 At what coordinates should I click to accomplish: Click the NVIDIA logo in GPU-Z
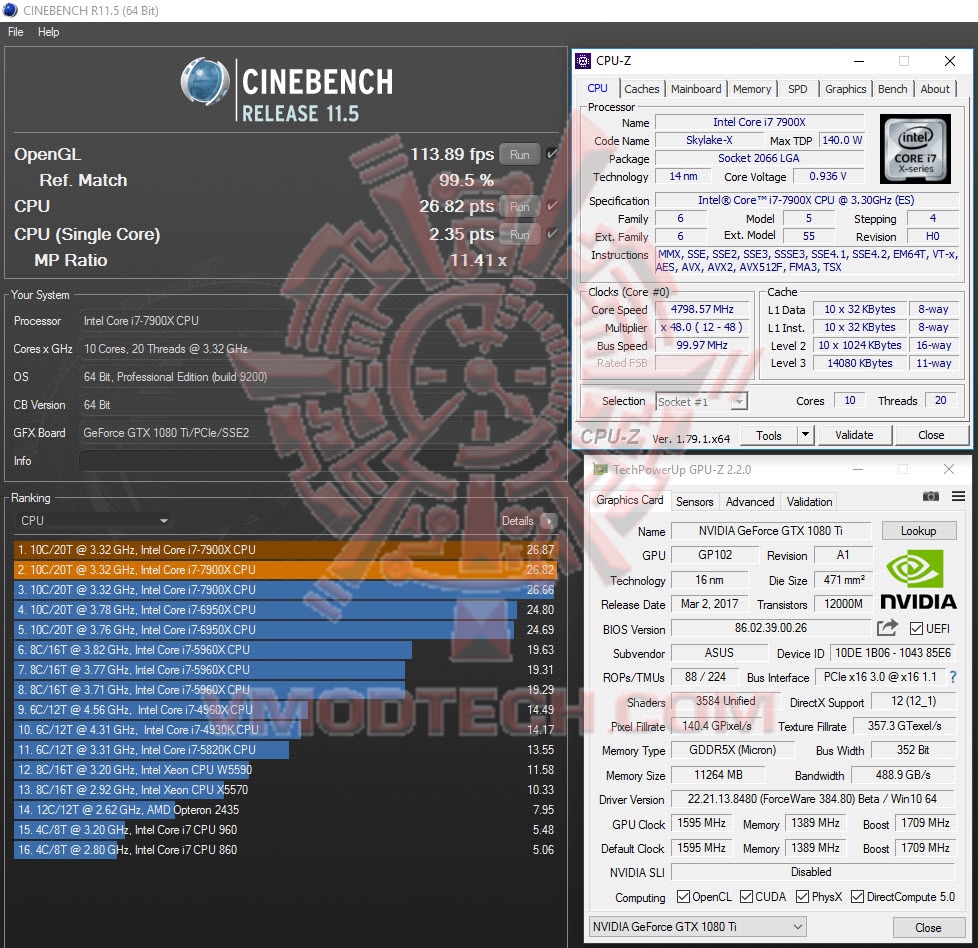tap(917, 580)
